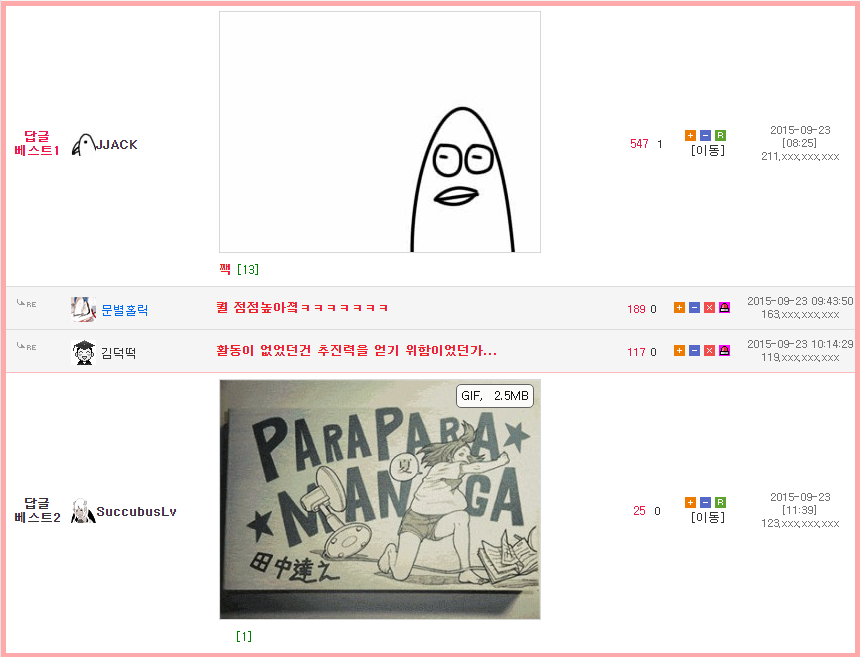Open the 김덕떡 username link
This screenshot has width=862, height=657.
point(118,353)
